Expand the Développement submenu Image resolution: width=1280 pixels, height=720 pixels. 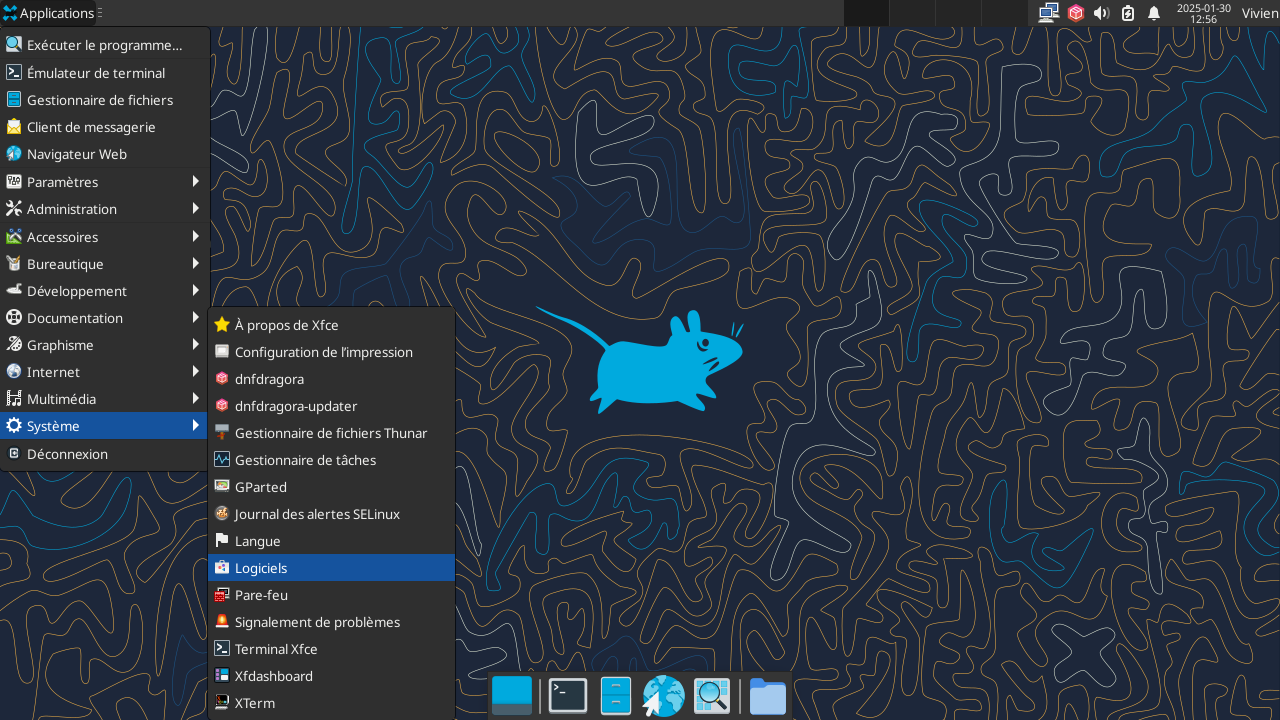point(105,291)
